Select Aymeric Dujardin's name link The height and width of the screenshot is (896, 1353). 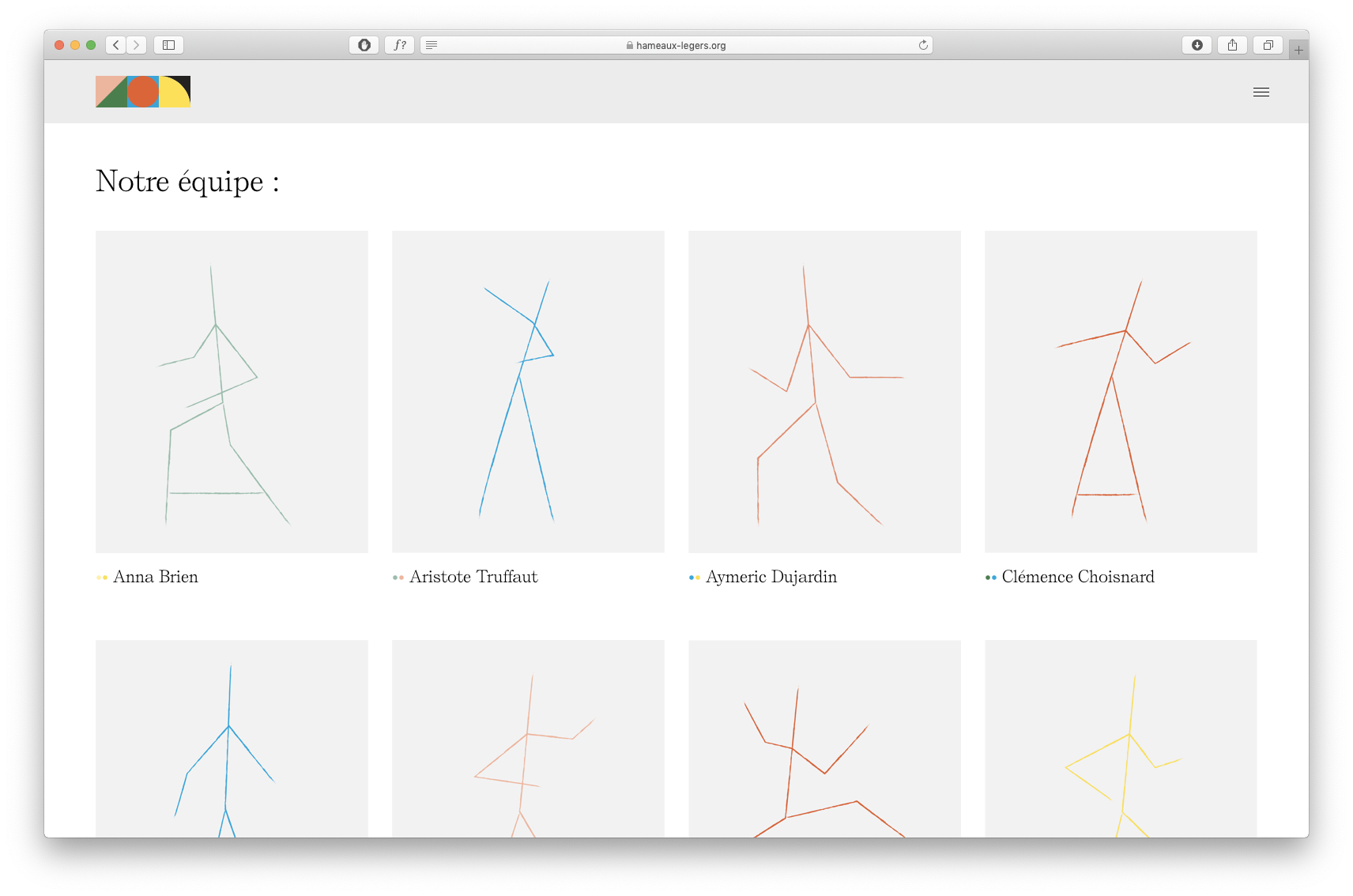771,577
